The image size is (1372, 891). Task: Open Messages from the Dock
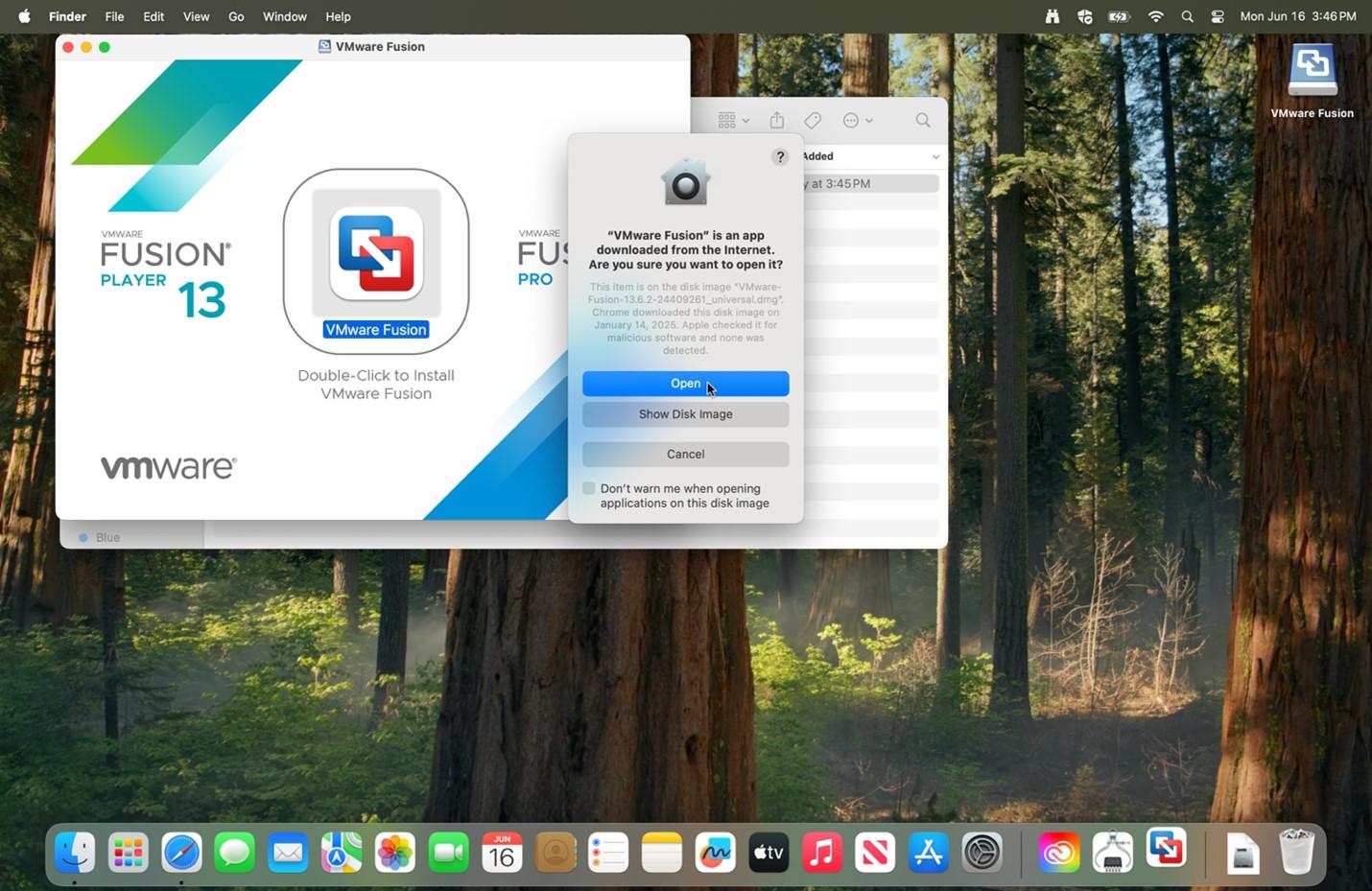(234, 852)
